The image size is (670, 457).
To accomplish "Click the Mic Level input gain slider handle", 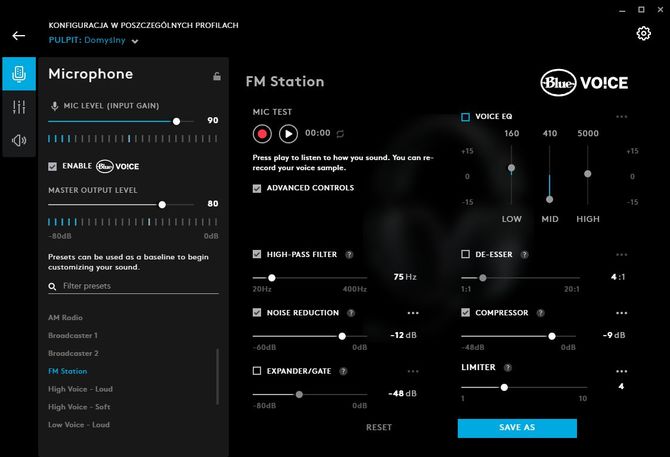I will [x=176, y=122].
